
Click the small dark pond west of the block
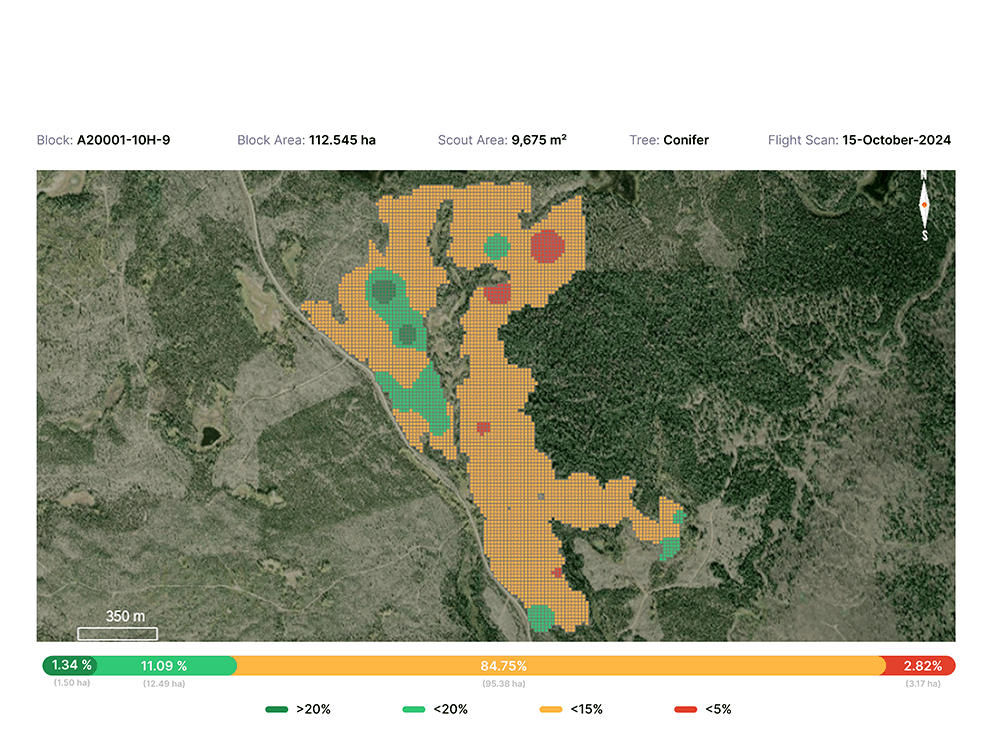tap(210, 436)
